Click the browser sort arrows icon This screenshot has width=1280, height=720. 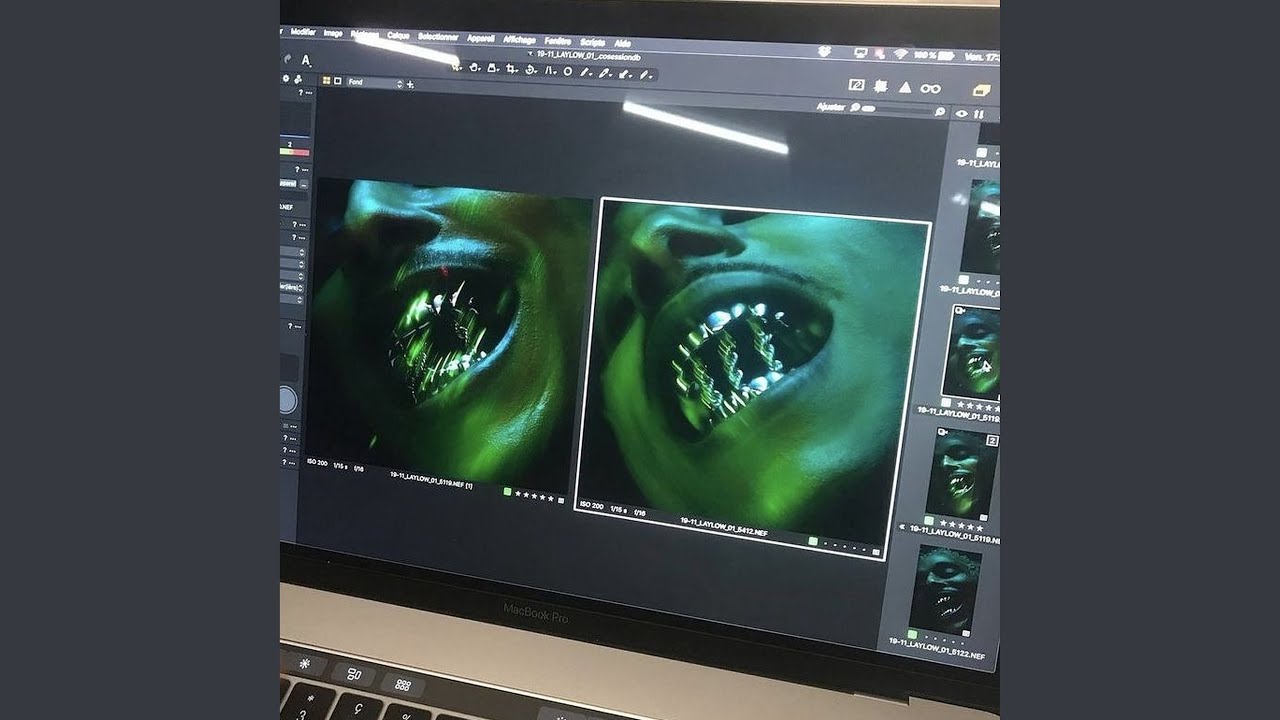979,115
